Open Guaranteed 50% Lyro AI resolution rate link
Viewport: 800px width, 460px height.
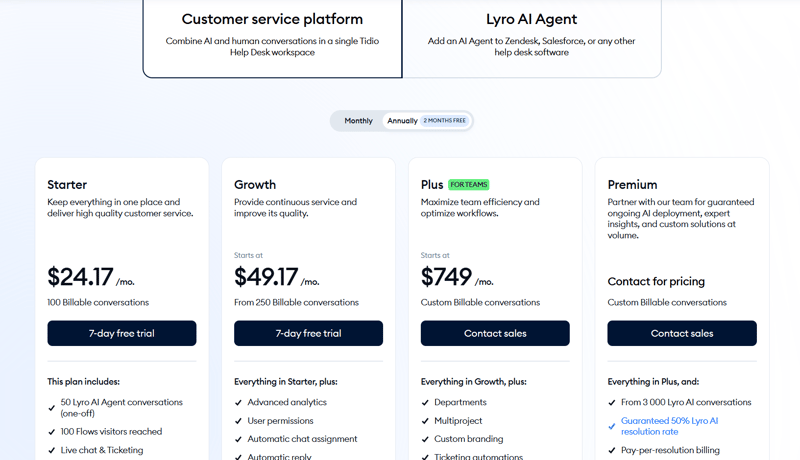(x=669, y=427)
